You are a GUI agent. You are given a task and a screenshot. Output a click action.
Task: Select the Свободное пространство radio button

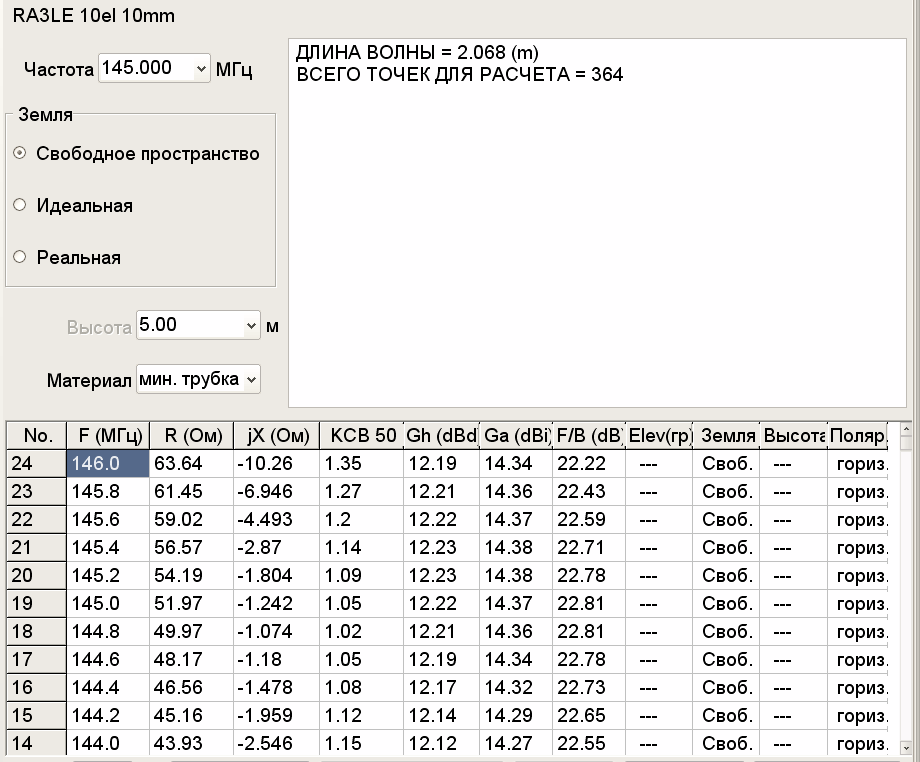click(20, 154)
